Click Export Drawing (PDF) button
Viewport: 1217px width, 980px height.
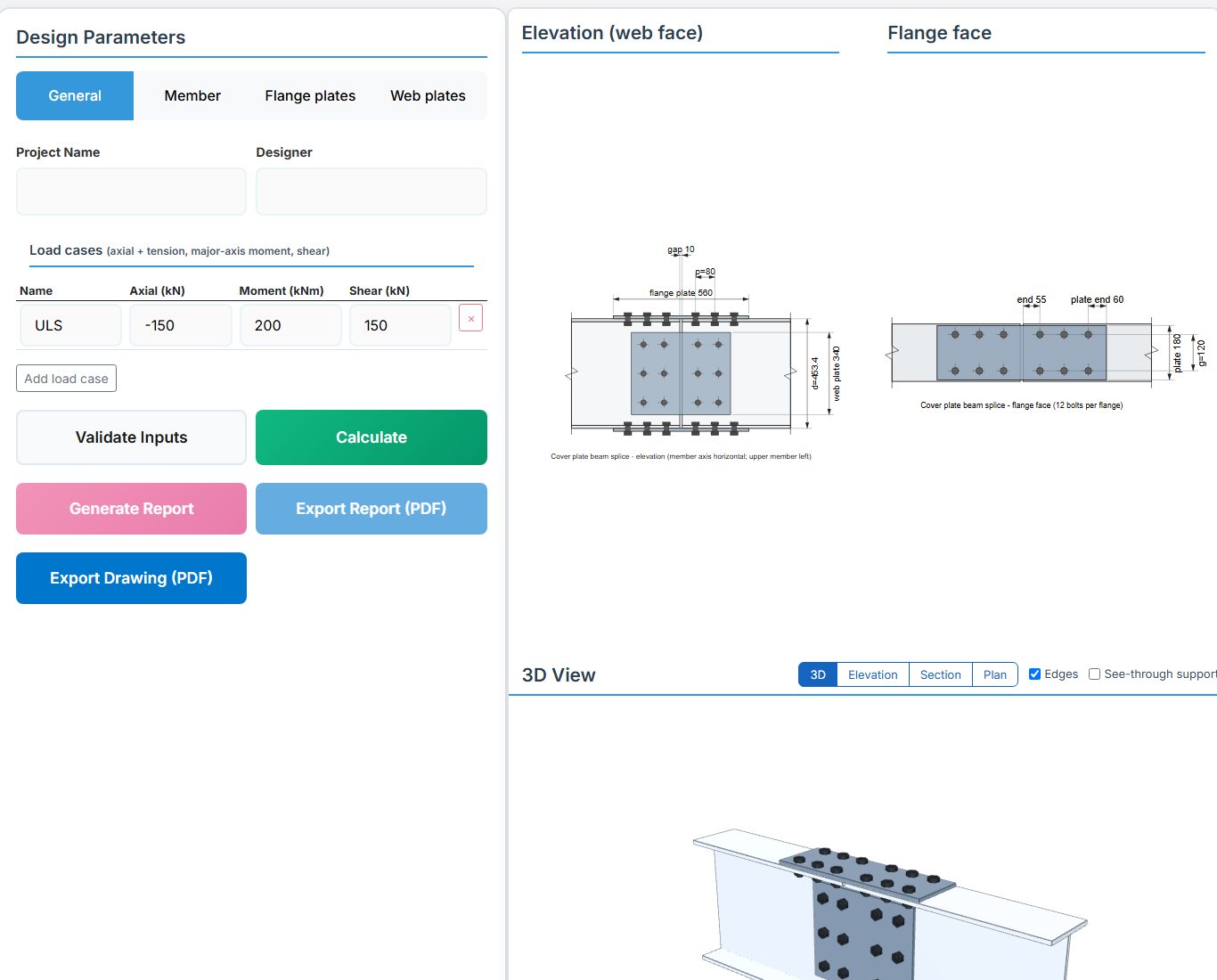[131, 578]
